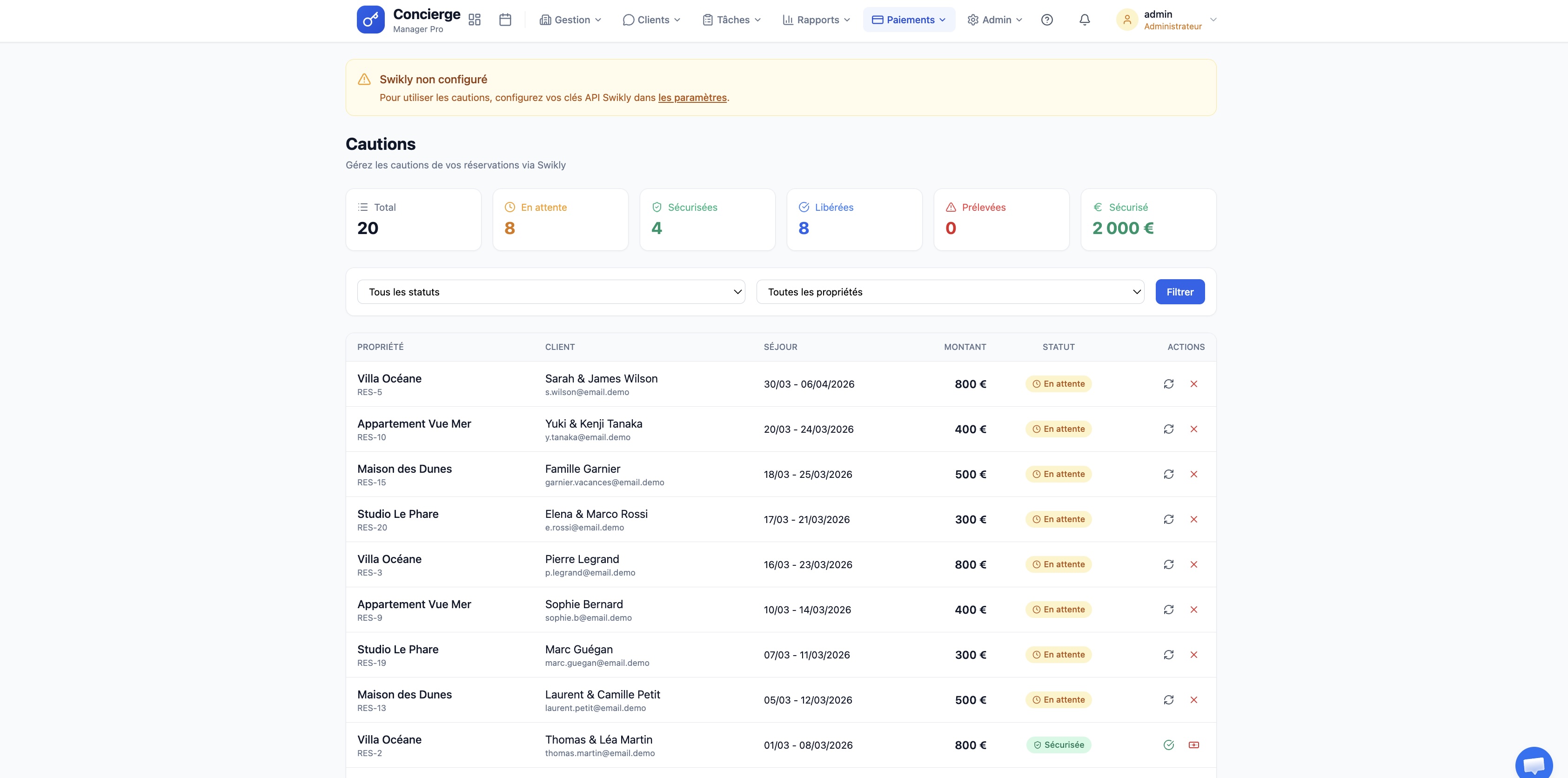
Task: Open the notifications bell
Action: (1084, 20)
